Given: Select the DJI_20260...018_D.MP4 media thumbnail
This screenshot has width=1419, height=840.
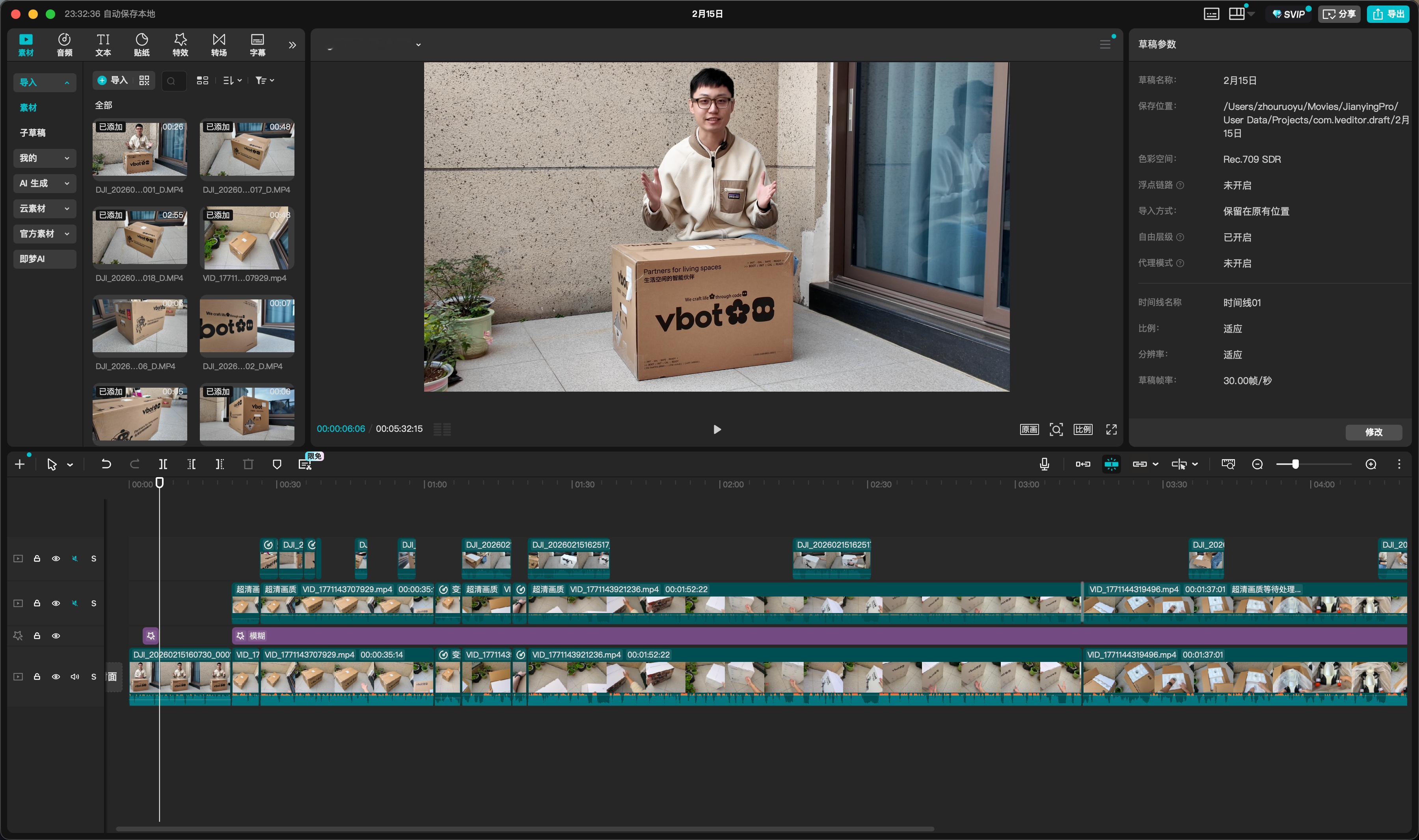Looking at the screenshot, I should click(x=139, y=237).
